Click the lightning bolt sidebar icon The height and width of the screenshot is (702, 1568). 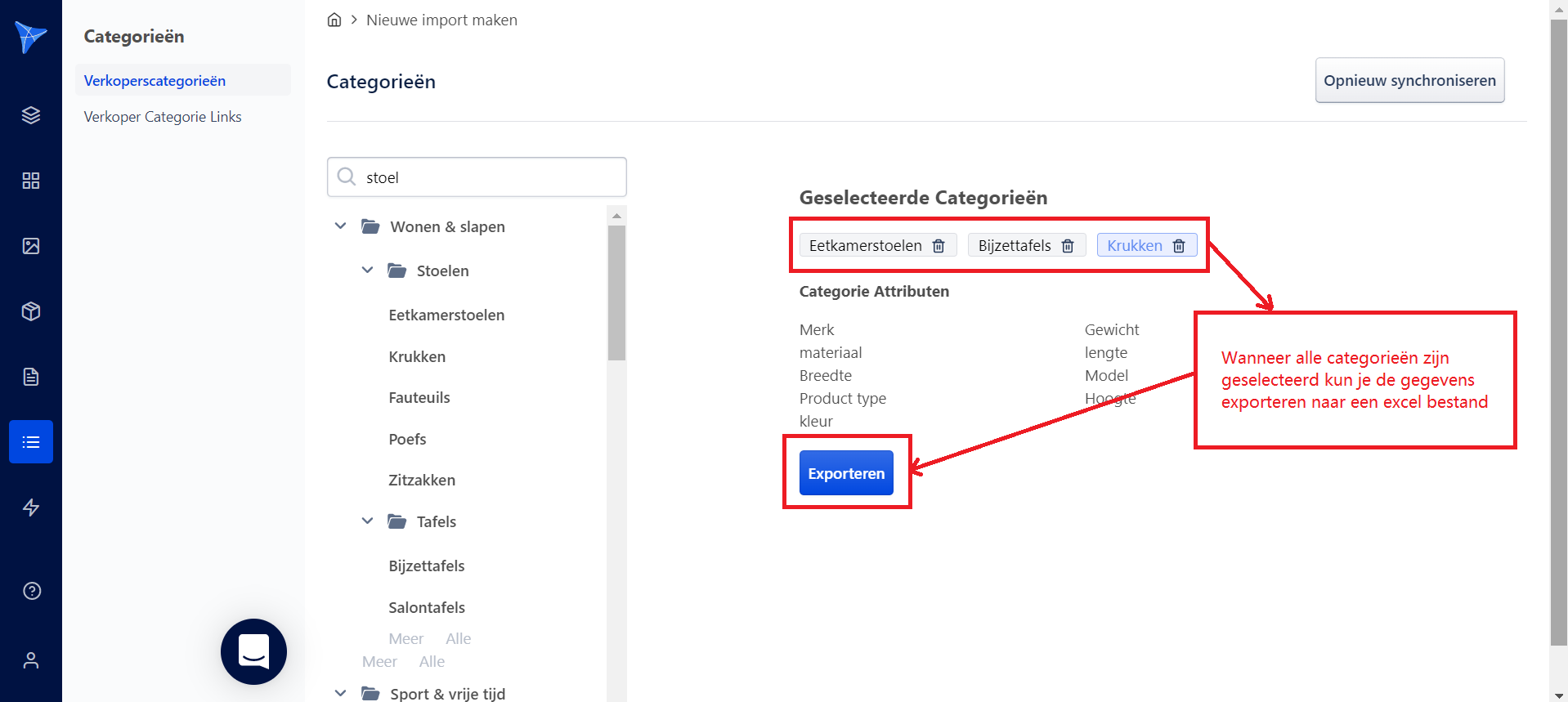point(31,507)
